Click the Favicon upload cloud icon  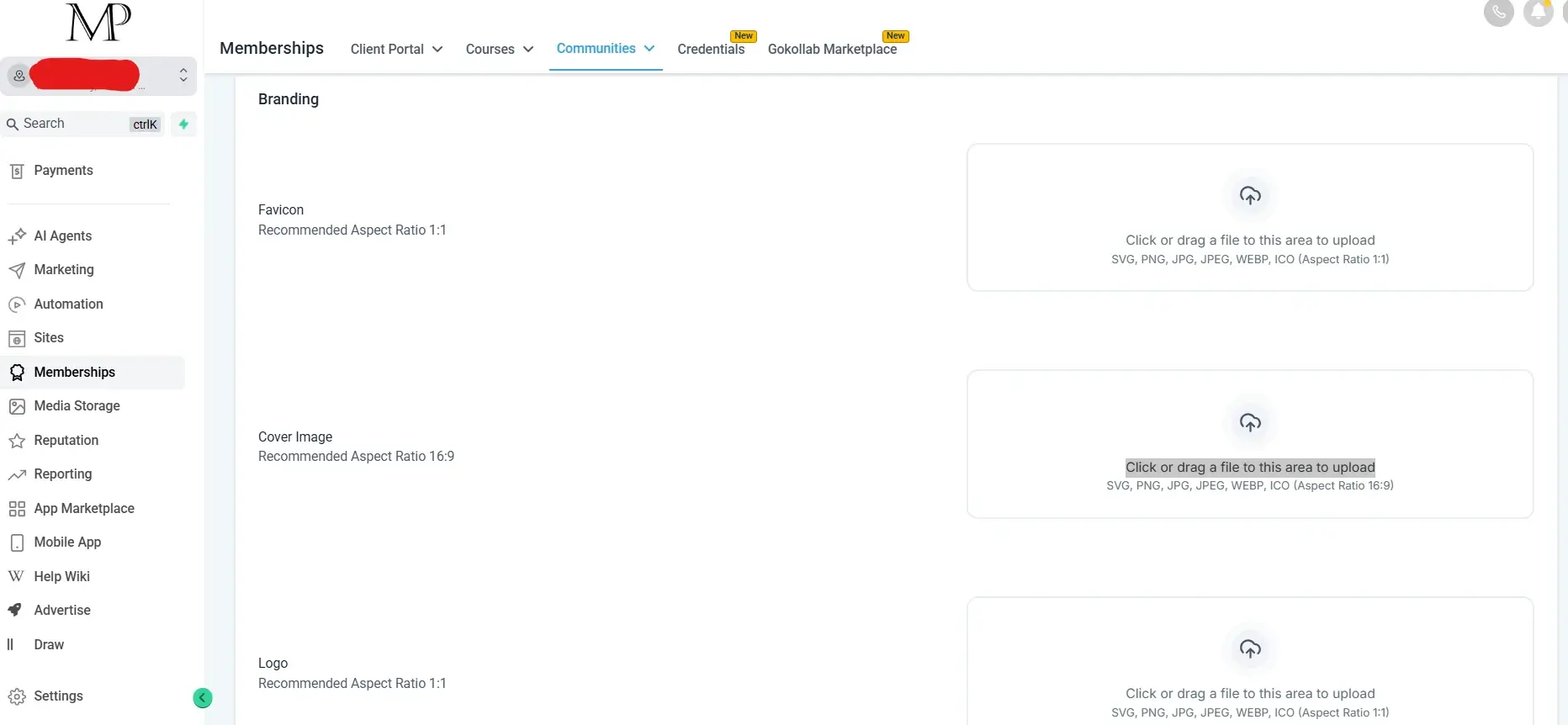1250,196
